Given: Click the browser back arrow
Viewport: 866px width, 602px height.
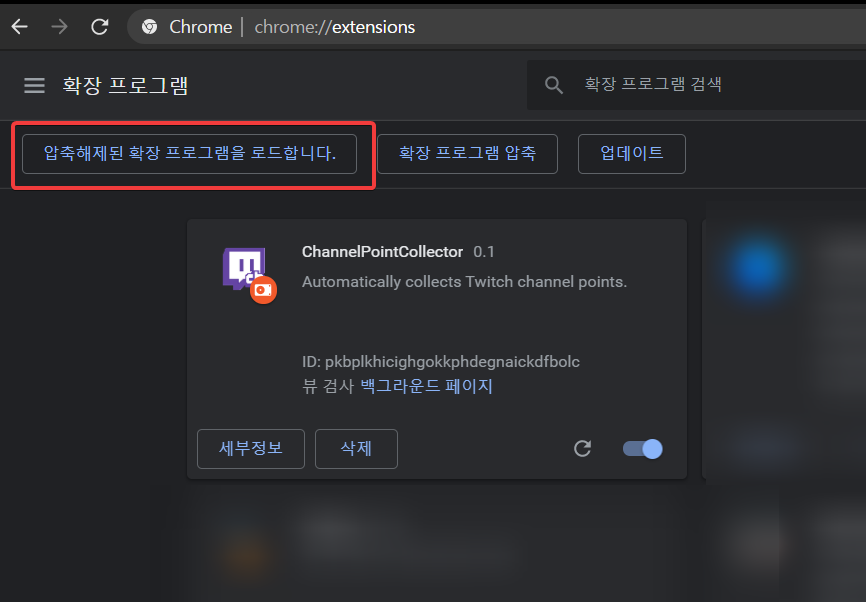Looking at the screenshot, I should 19,27.
